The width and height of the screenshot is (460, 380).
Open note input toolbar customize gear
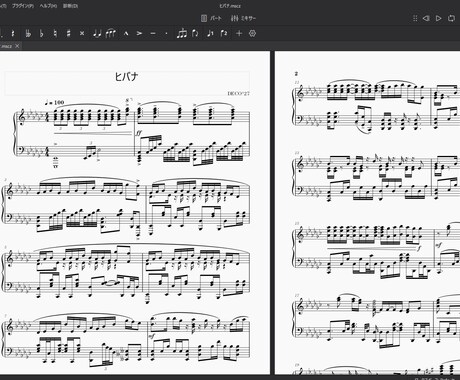click(x=252, y=33)
